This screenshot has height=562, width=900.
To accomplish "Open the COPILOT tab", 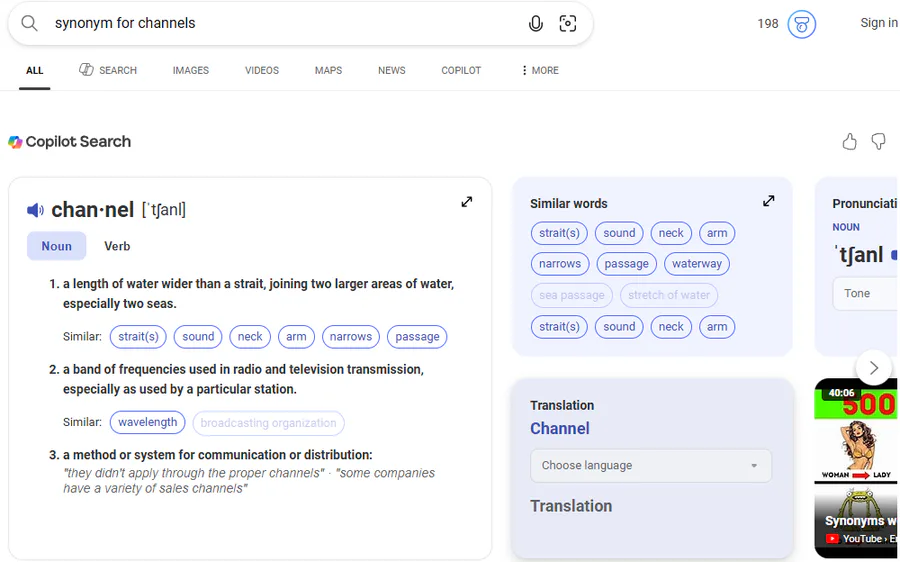I will 461,70.
